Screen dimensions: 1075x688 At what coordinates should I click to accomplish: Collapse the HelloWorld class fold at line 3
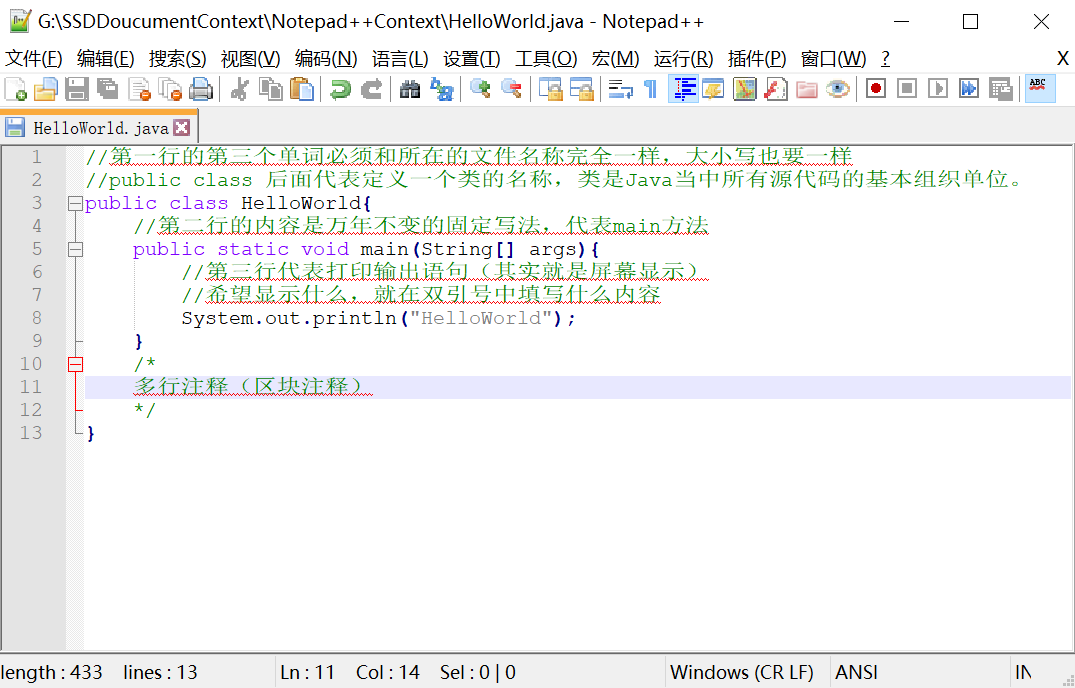[x=75, y=204]
